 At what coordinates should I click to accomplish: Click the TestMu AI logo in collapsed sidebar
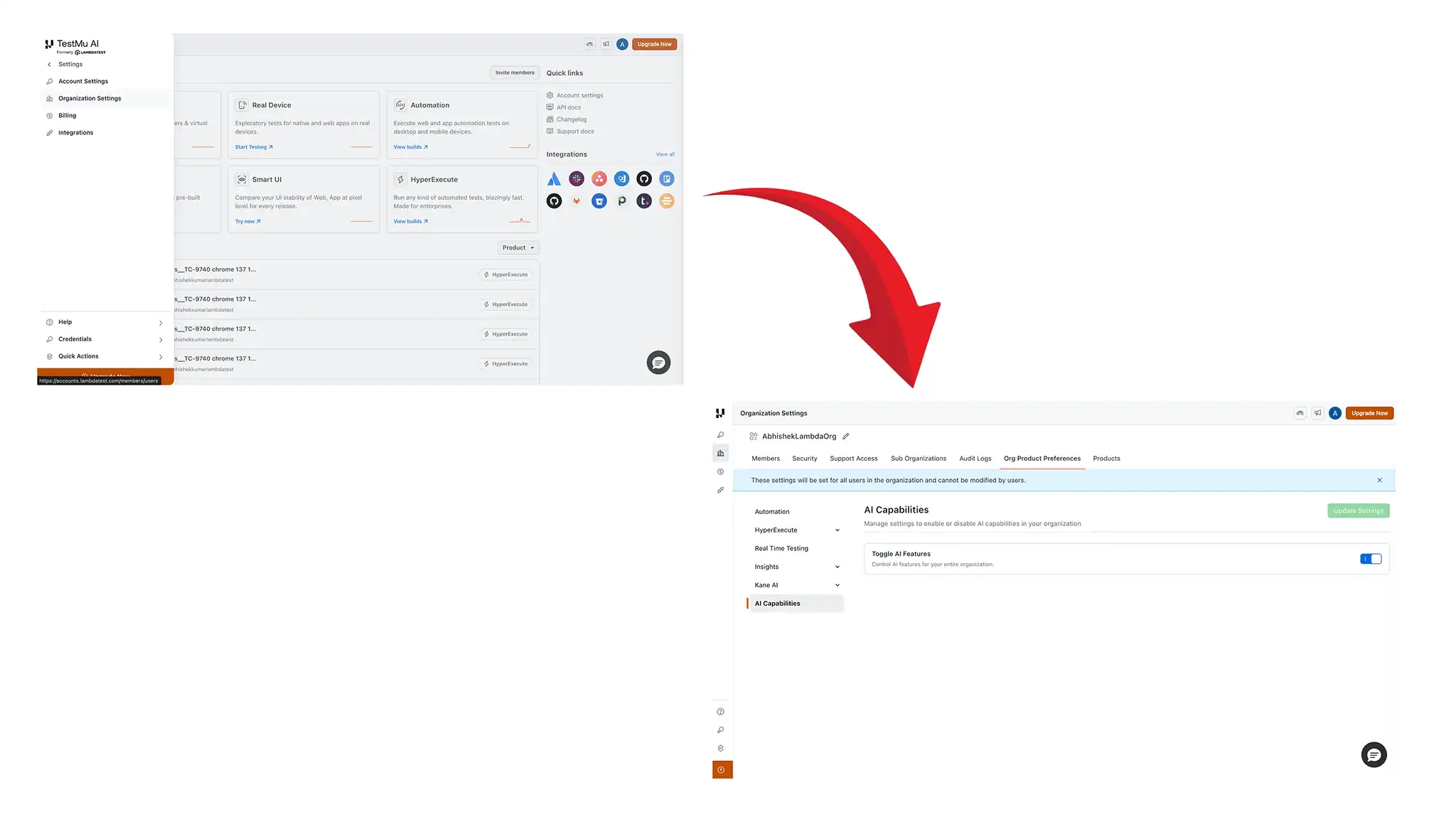tap(720, 413)
